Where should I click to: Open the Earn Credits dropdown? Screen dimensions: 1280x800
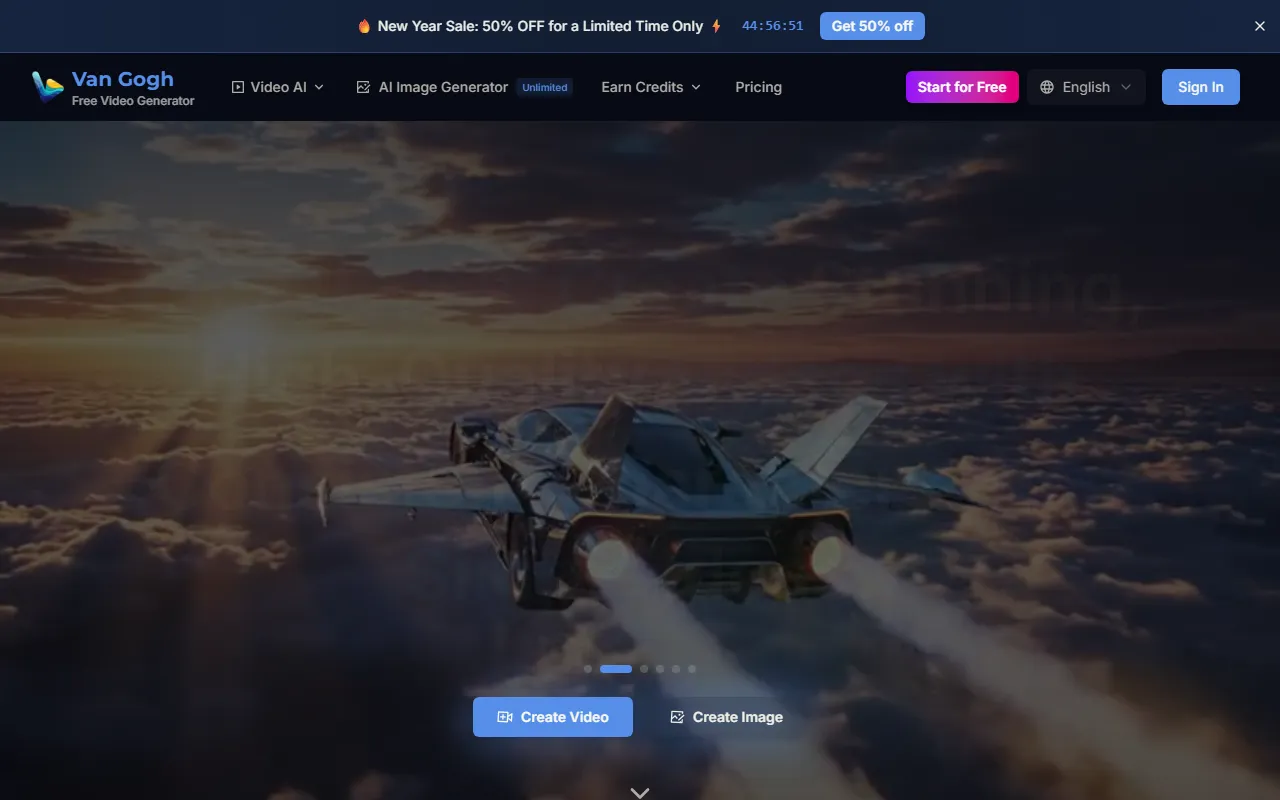tap(650, 87)
